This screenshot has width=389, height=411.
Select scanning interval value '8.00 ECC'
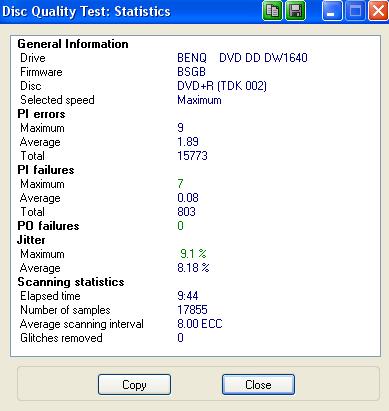coord(200,324)
